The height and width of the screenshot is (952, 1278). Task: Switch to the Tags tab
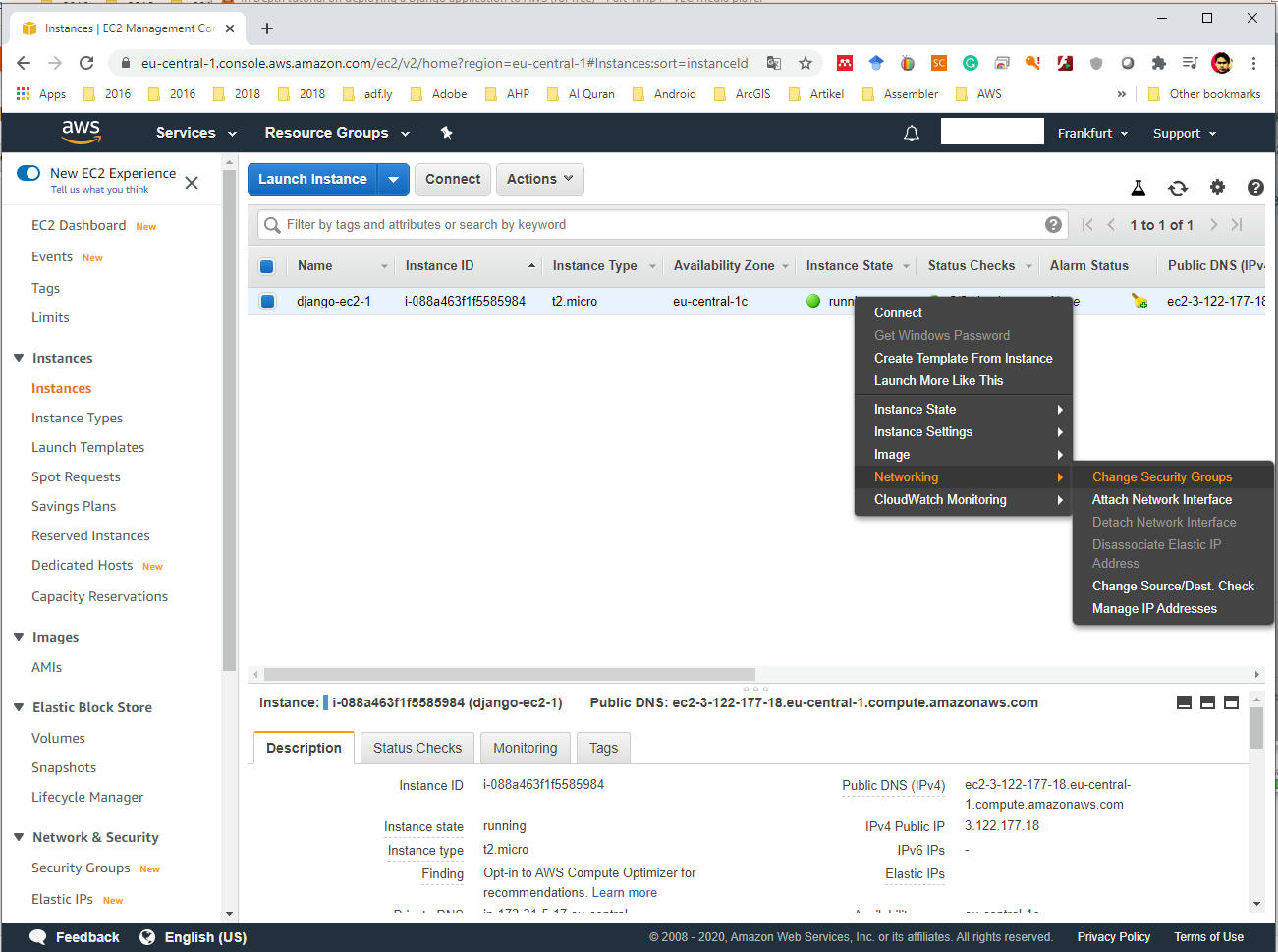click(603, 748)
